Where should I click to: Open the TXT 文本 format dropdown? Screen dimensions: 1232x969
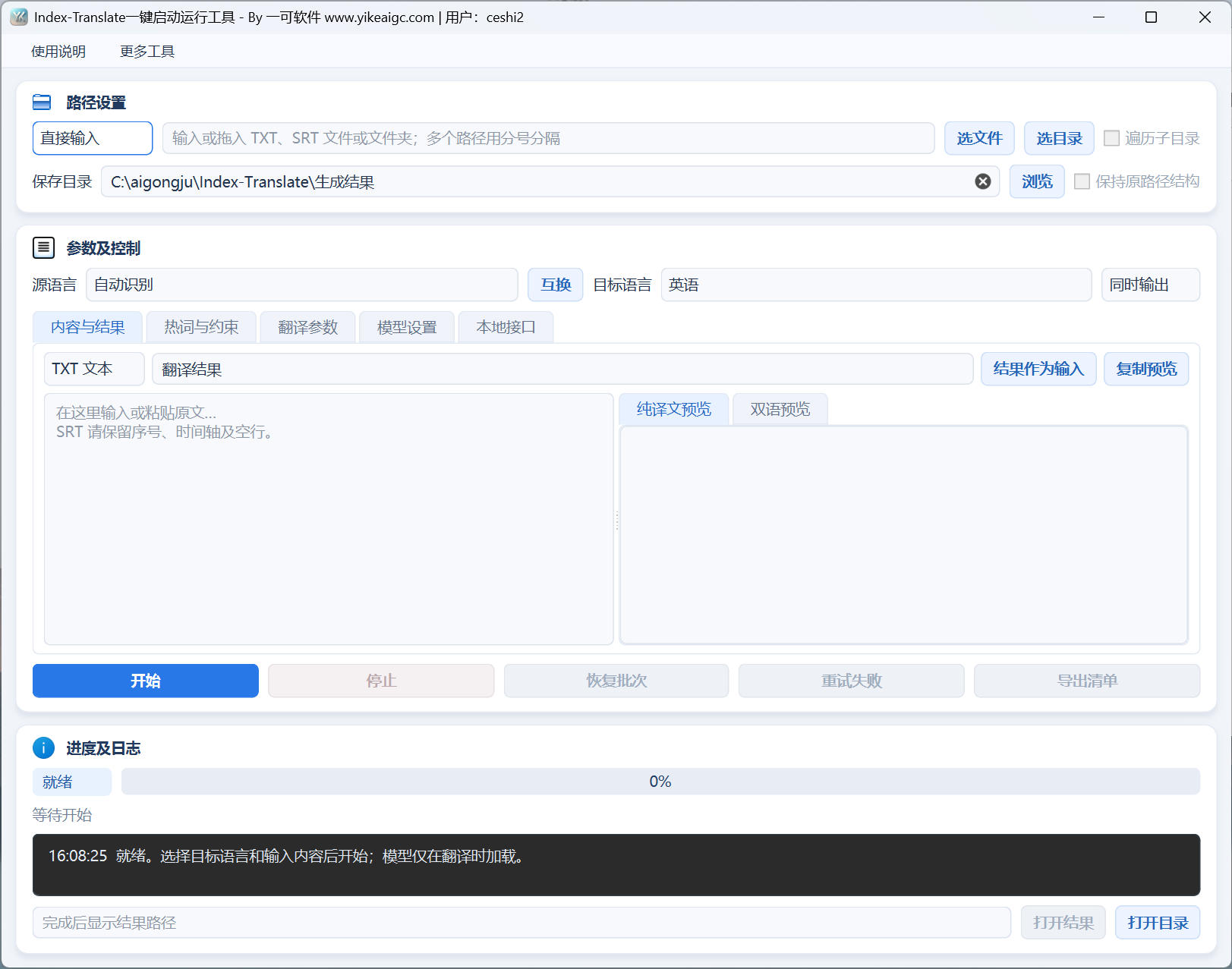tap(94, 369)
